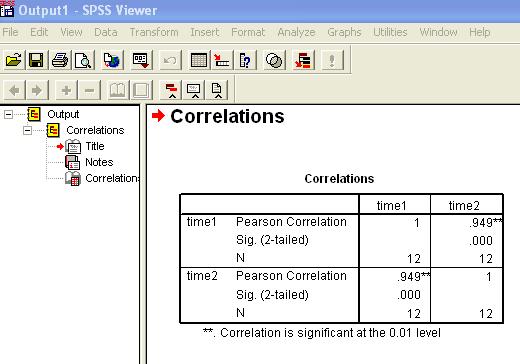
Task: Click the time1 column header
Action: [392, 206]
